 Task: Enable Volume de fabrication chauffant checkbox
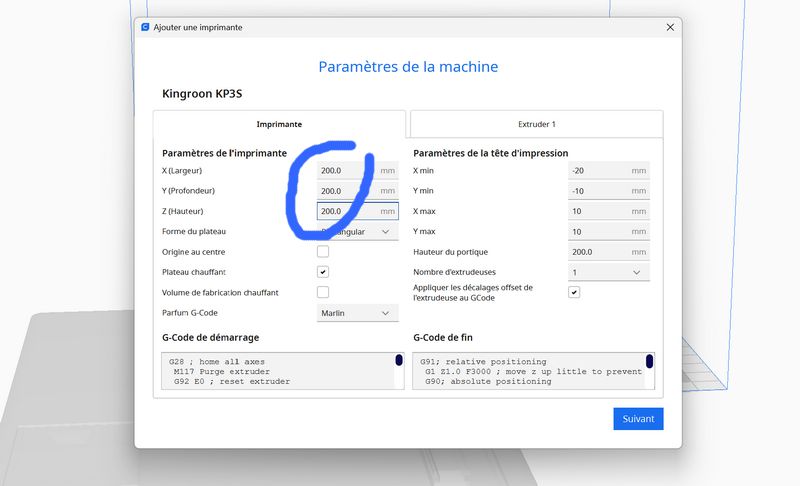click(323, 292)
